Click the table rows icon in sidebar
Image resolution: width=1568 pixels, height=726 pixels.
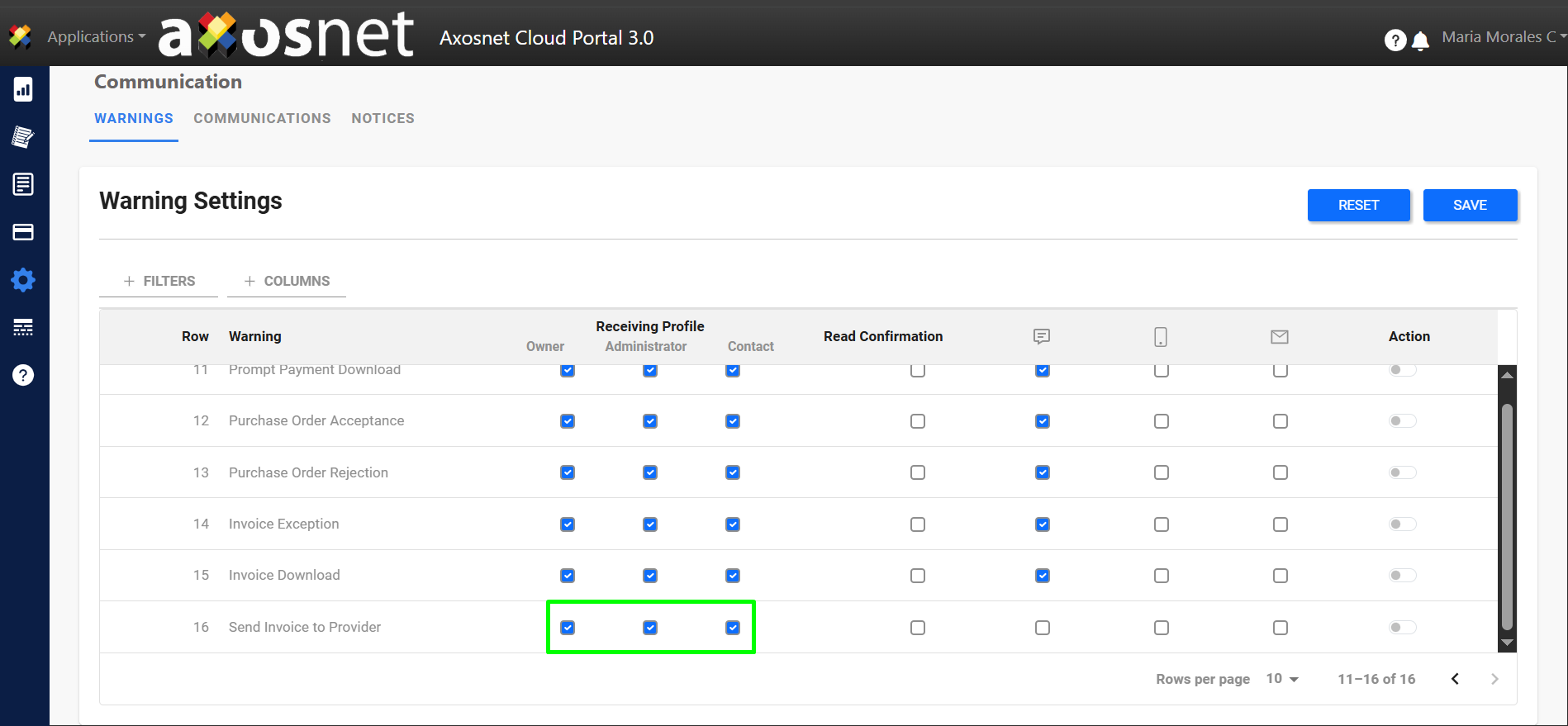[23, 328]
